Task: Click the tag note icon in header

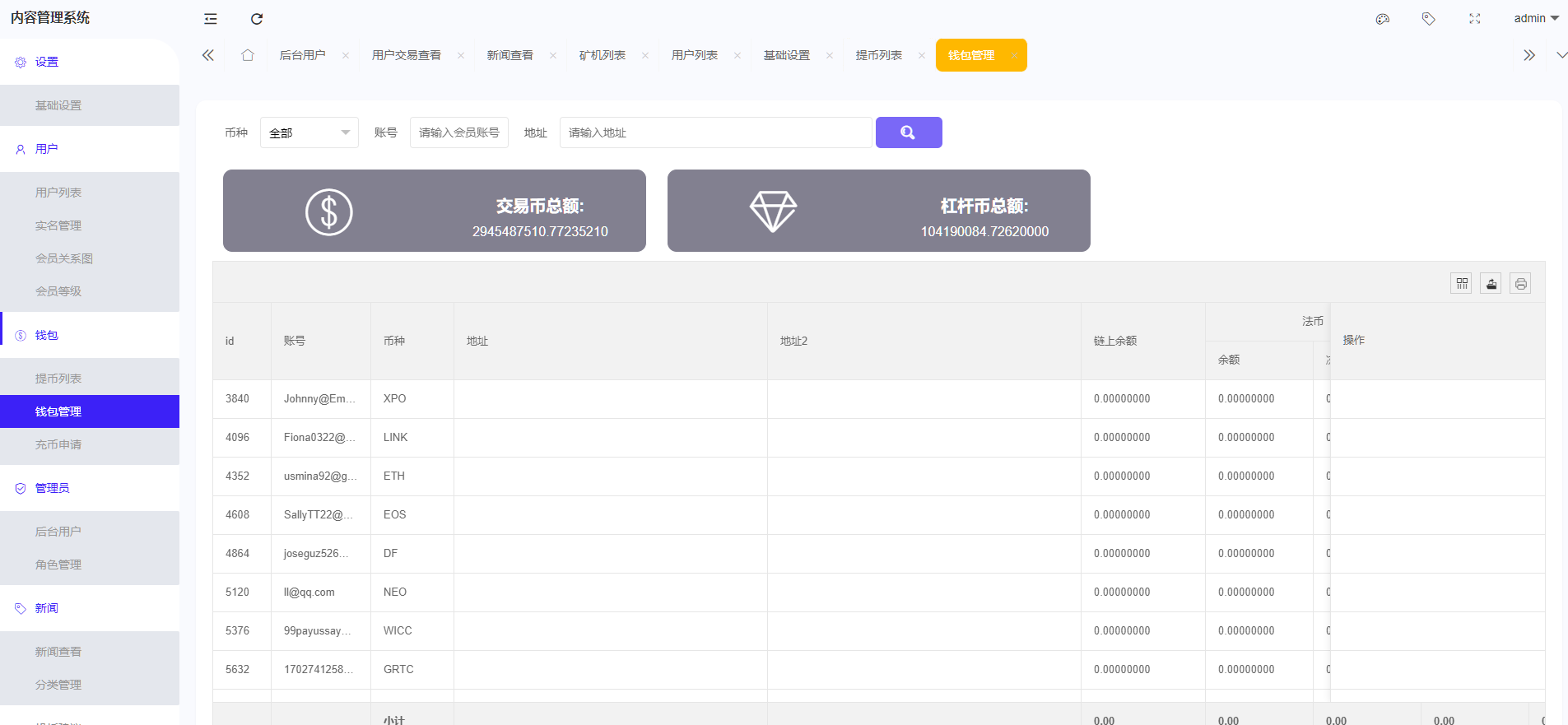Action: click(x=1429, y=19)
